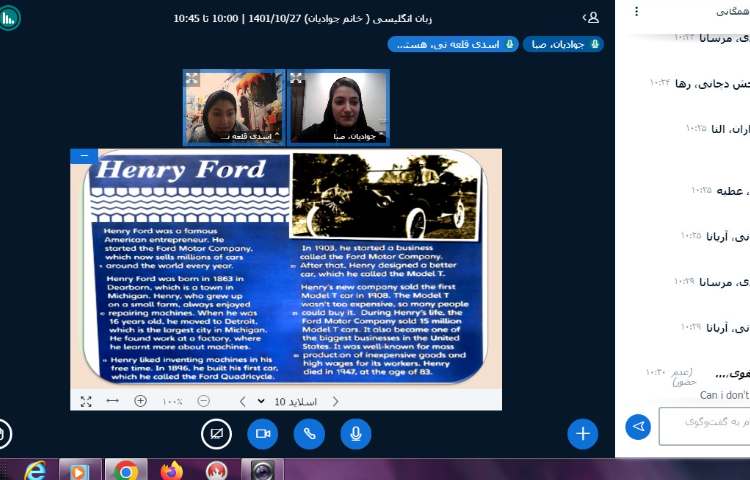
Task: Open the media player taskbar icon
Action: (80, 471)
